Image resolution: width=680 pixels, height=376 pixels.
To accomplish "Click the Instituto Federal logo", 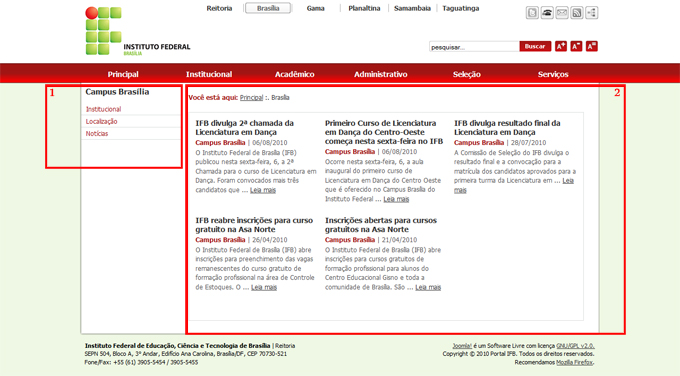I will click(x=137, y=31).
